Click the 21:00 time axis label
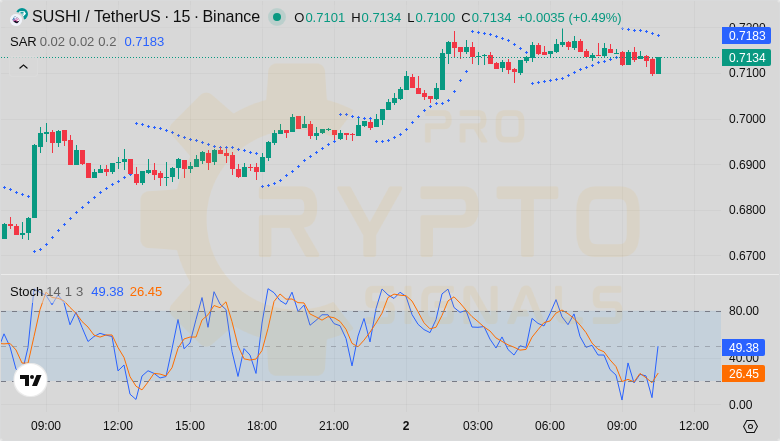This screenshot has height=441, width=780. coord(334,426)
